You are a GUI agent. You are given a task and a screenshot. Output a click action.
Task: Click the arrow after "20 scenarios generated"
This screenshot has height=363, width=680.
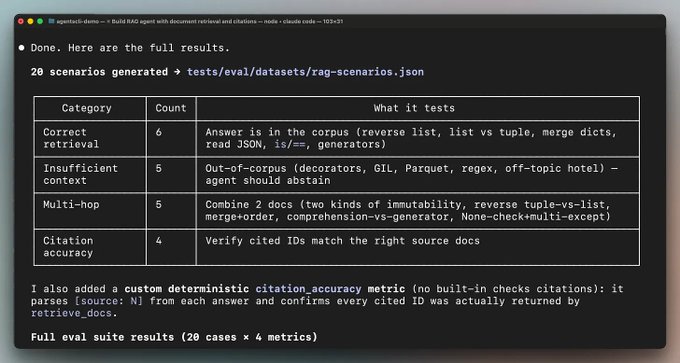(177, 72)
